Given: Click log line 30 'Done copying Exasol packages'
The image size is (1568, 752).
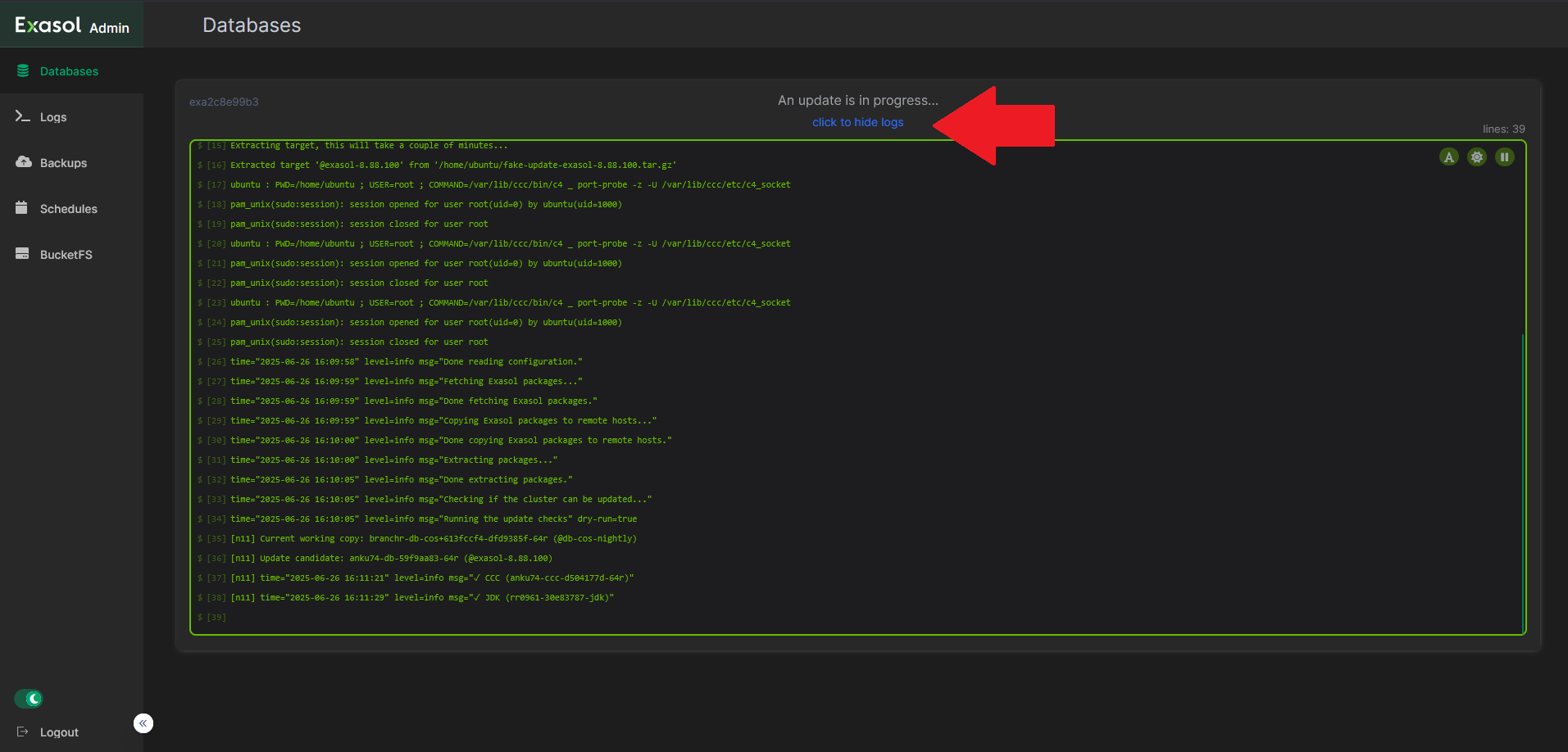Looking at the screenshot, I should 434,441.
